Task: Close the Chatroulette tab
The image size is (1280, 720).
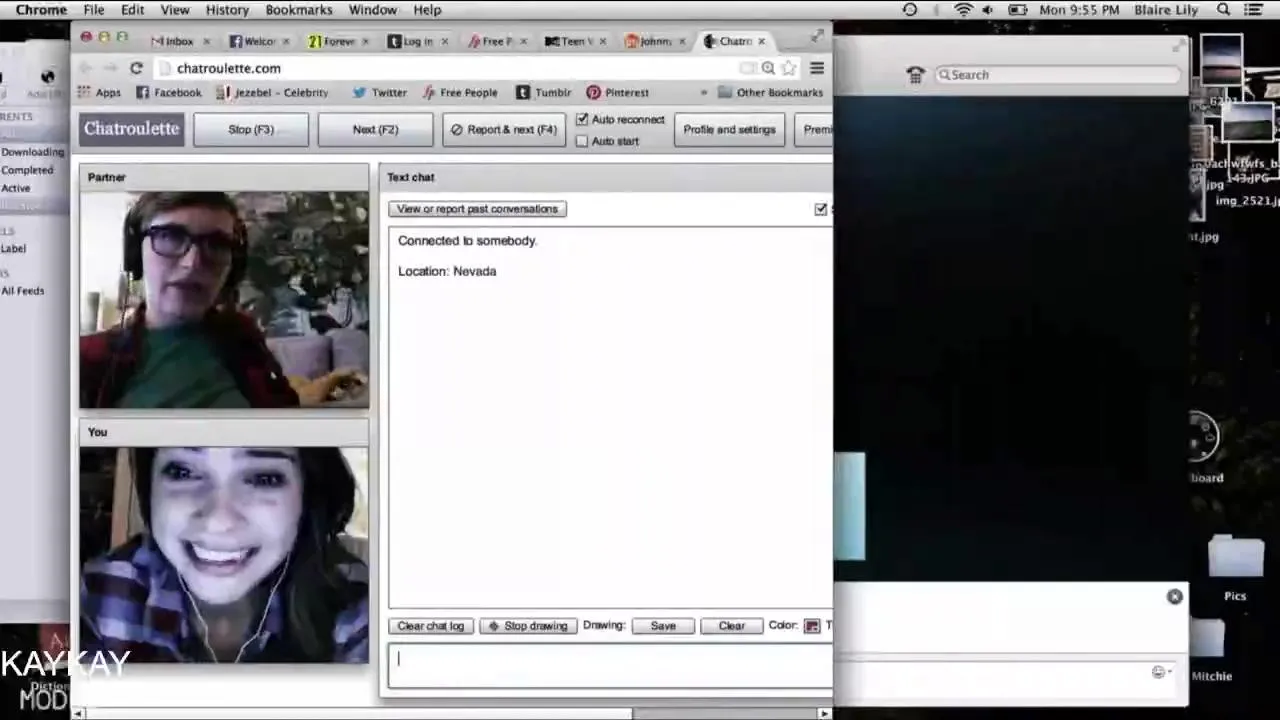Action: point(762,41)
